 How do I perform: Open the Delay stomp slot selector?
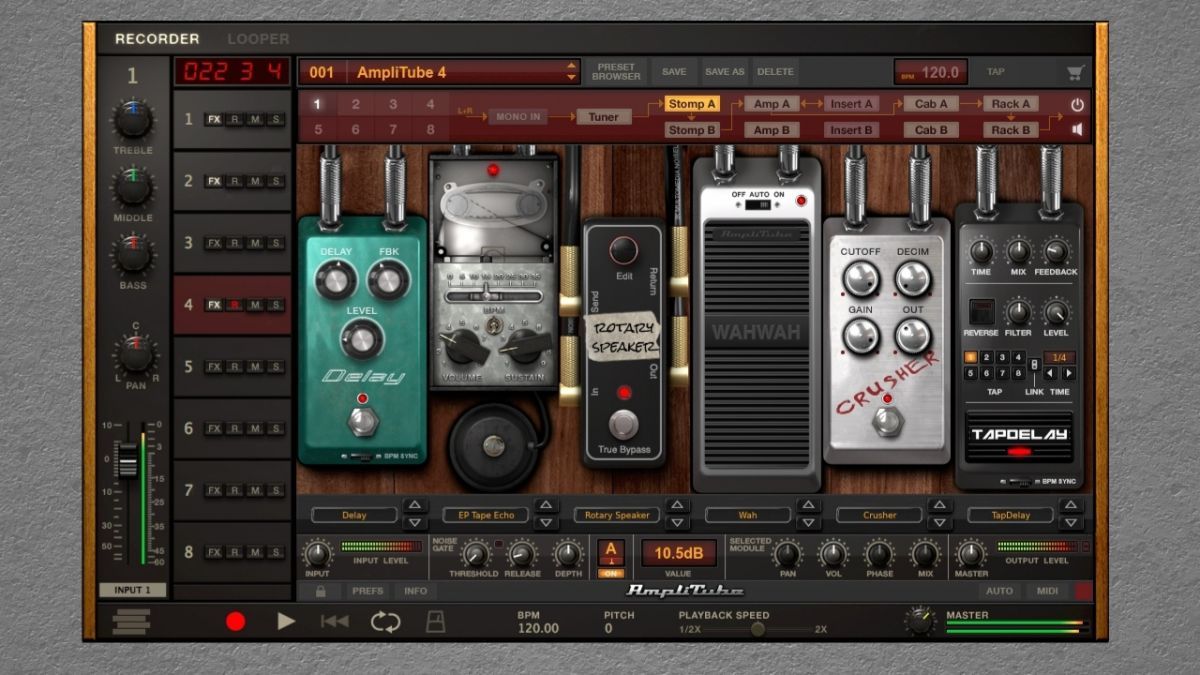[354, 515]
